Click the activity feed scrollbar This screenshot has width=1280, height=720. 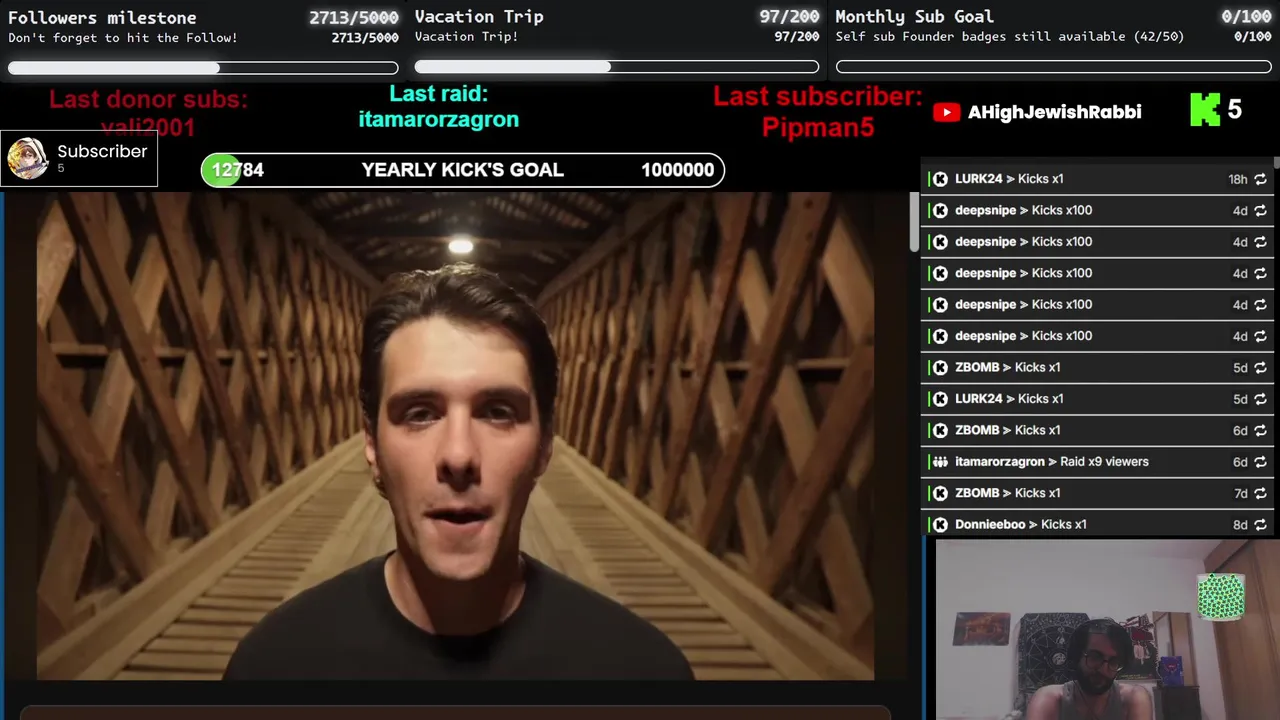coord(1276,162)
